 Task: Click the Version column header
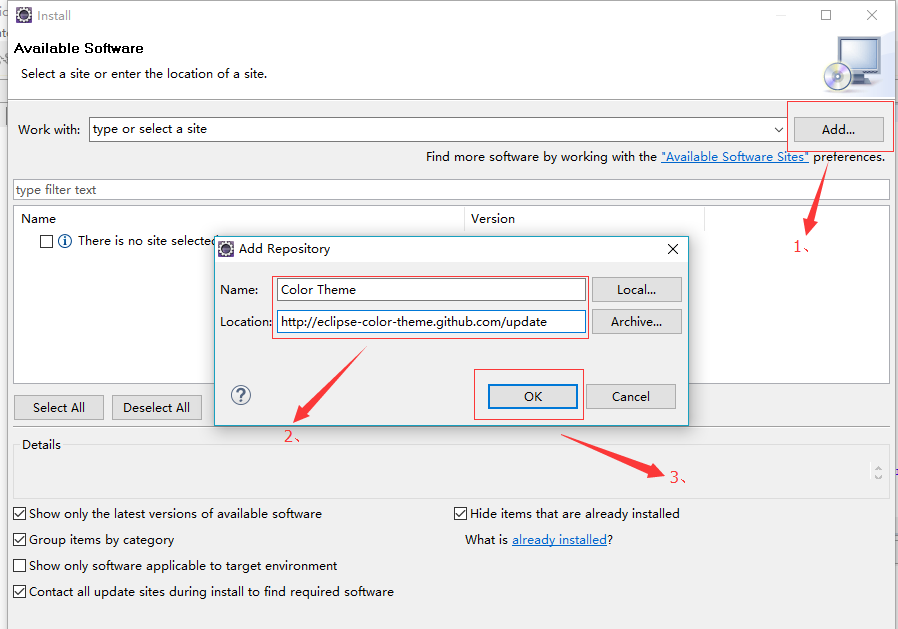pos(584,219)
